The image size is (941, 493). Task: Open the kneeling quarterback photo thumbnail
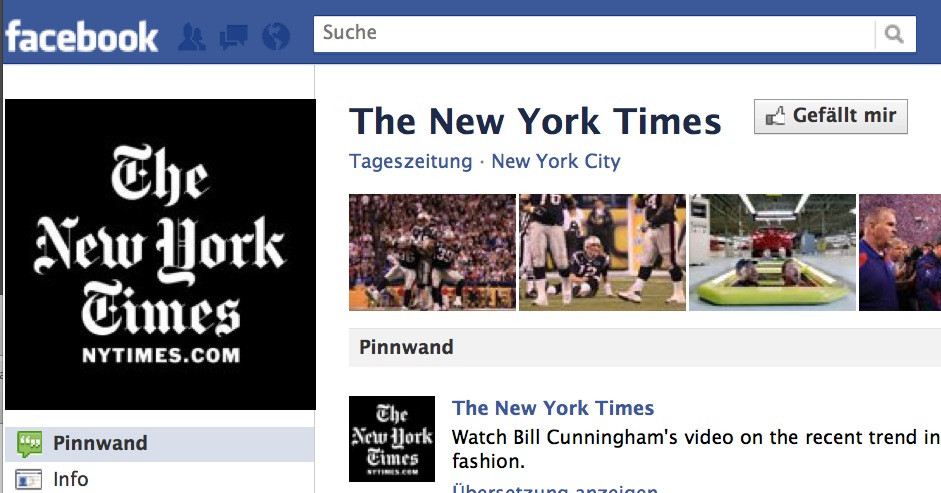coord(602,252)
